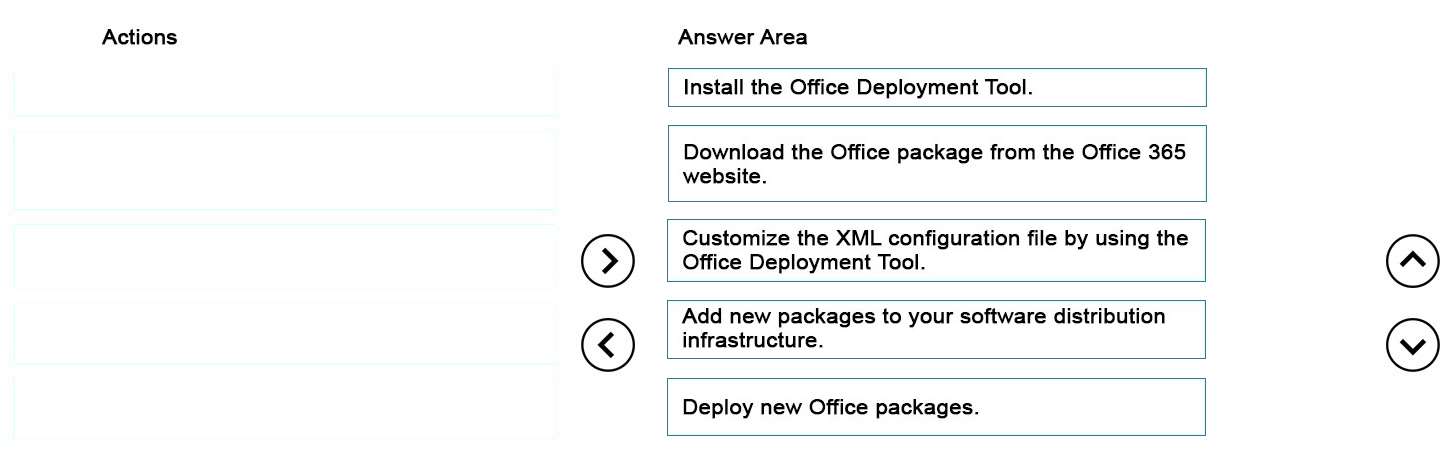Click the word 'infrastructure.' in the packages step
Viewport: 1448px width, 462px height.
pos(753,340)
